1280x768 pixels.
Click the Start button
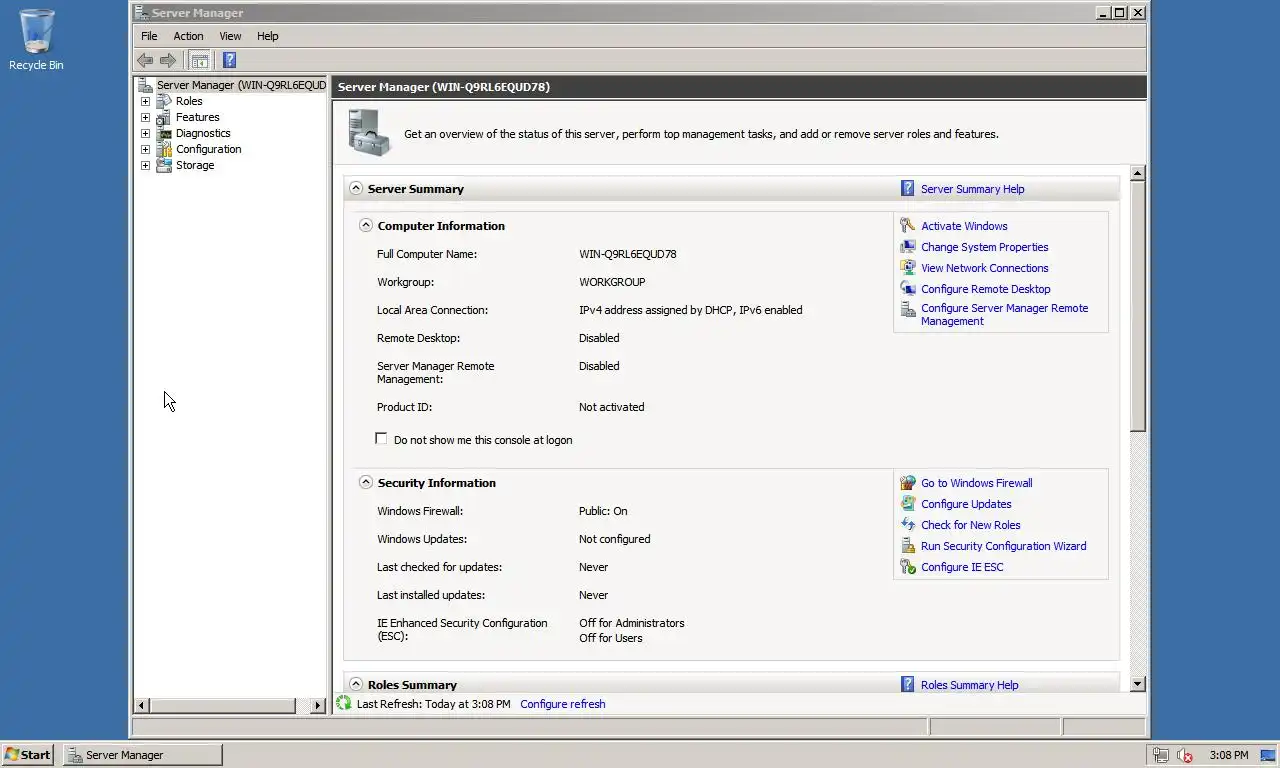(x=28, y=755)
